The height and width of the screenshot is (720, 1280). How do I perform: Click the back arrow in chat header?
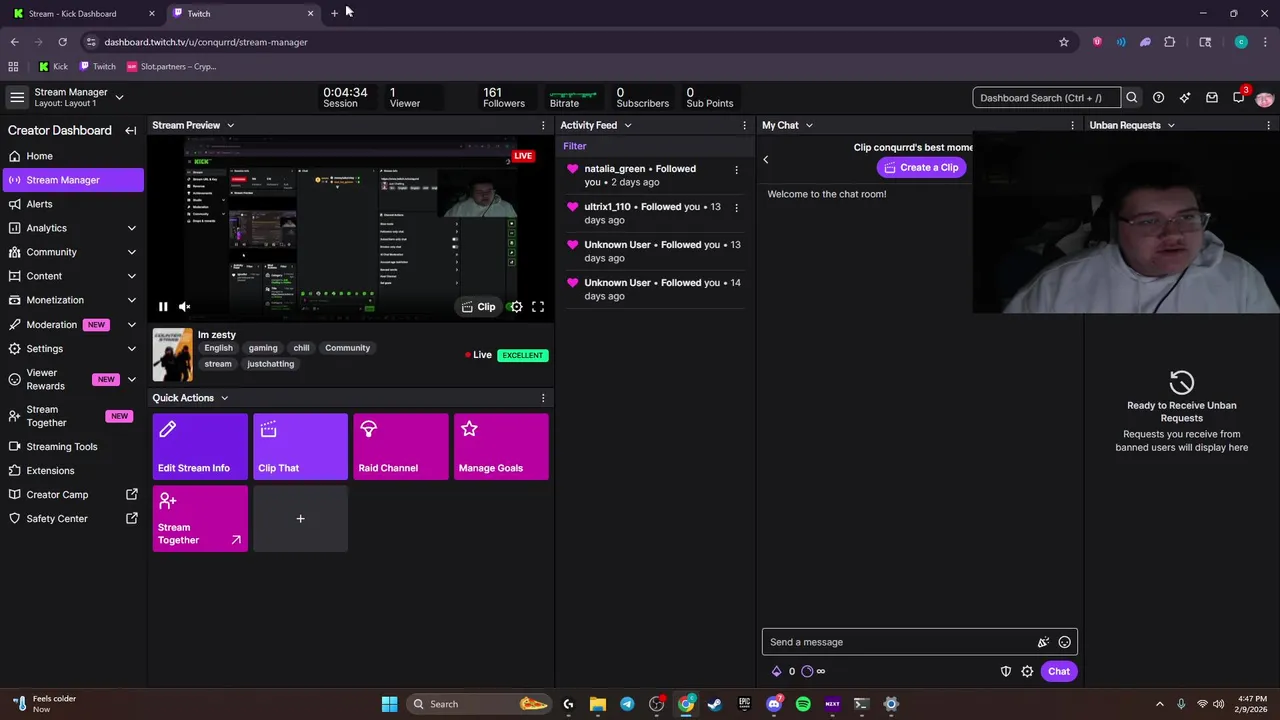(766, 160)
